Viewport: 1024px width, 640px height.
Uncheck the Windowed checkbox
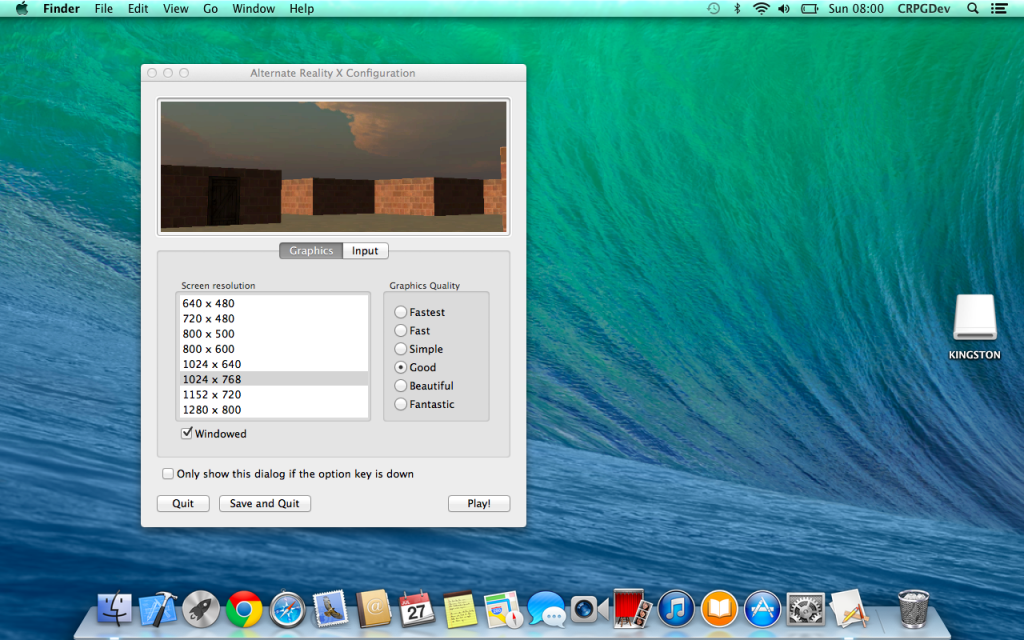(187, 433)
